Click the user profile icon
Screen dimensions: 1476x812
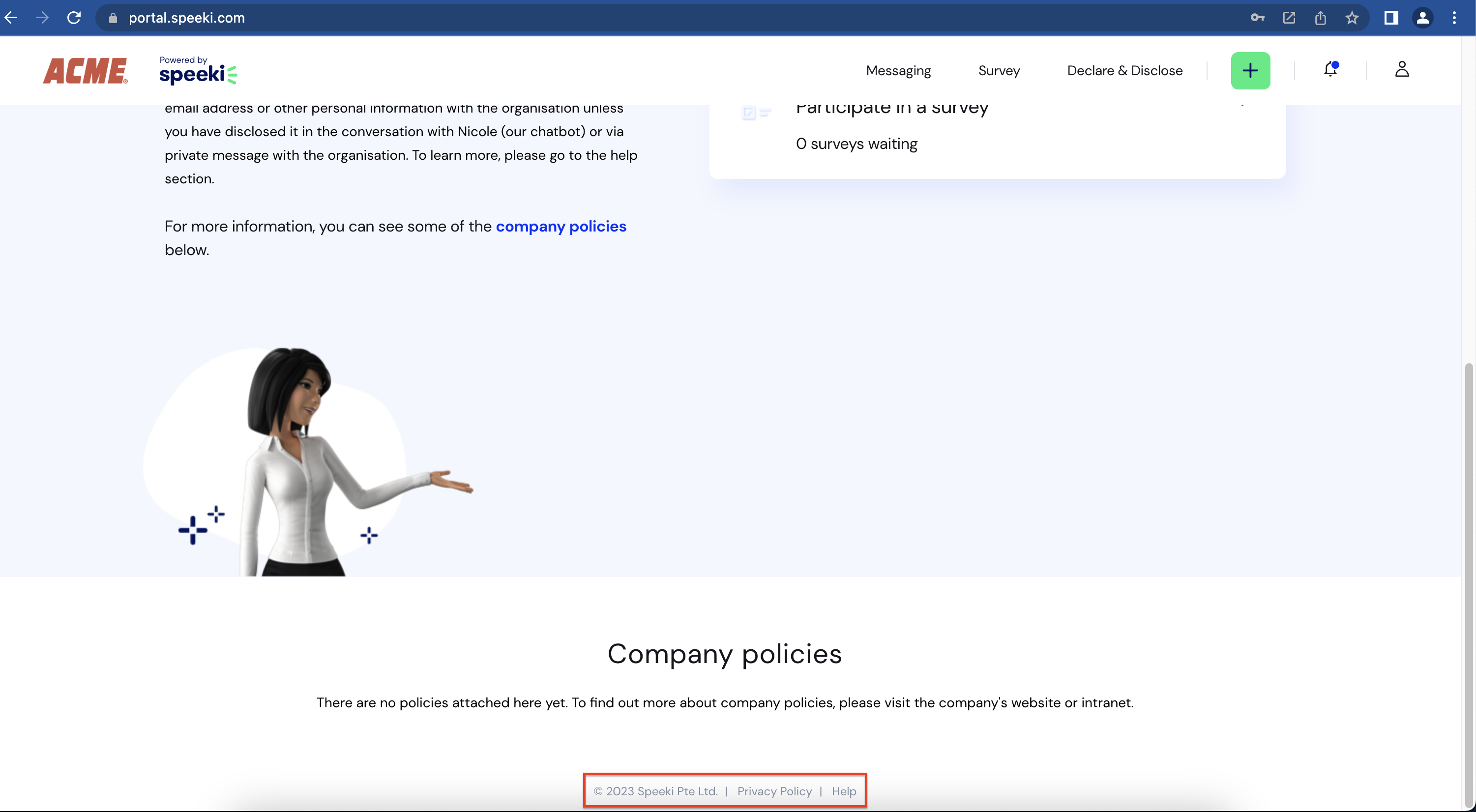coord(1402,70)
